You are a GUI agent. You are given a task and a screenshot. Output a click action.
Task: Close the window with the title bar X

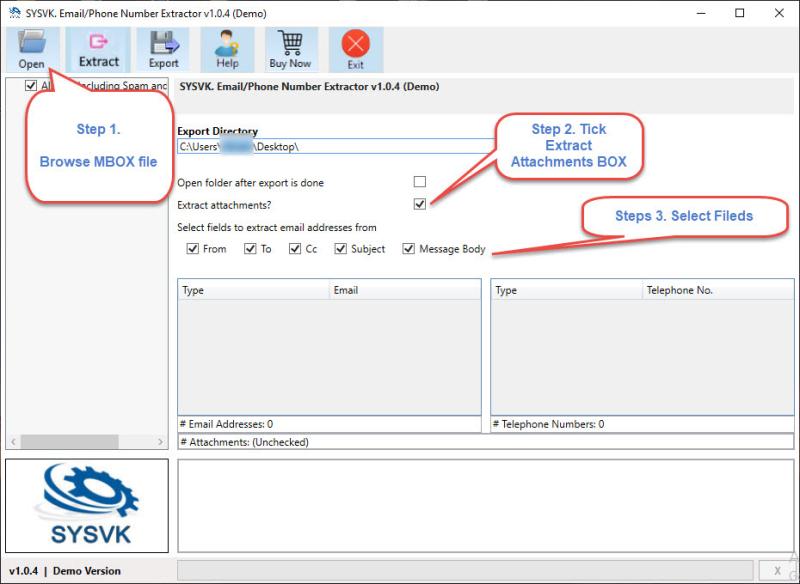(x=779, y=13)
